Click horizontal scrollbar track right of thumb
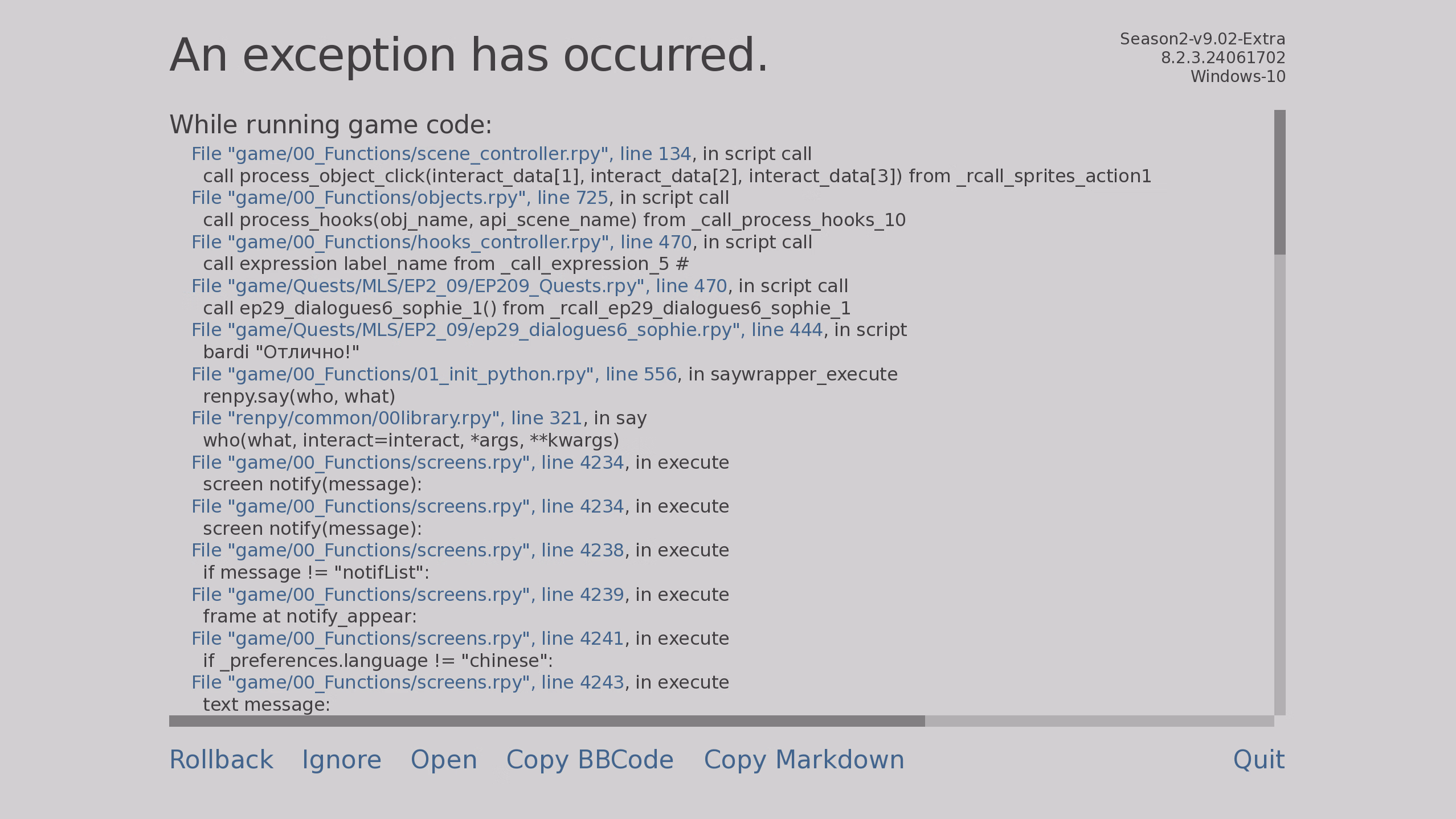 click(1099, 721)
